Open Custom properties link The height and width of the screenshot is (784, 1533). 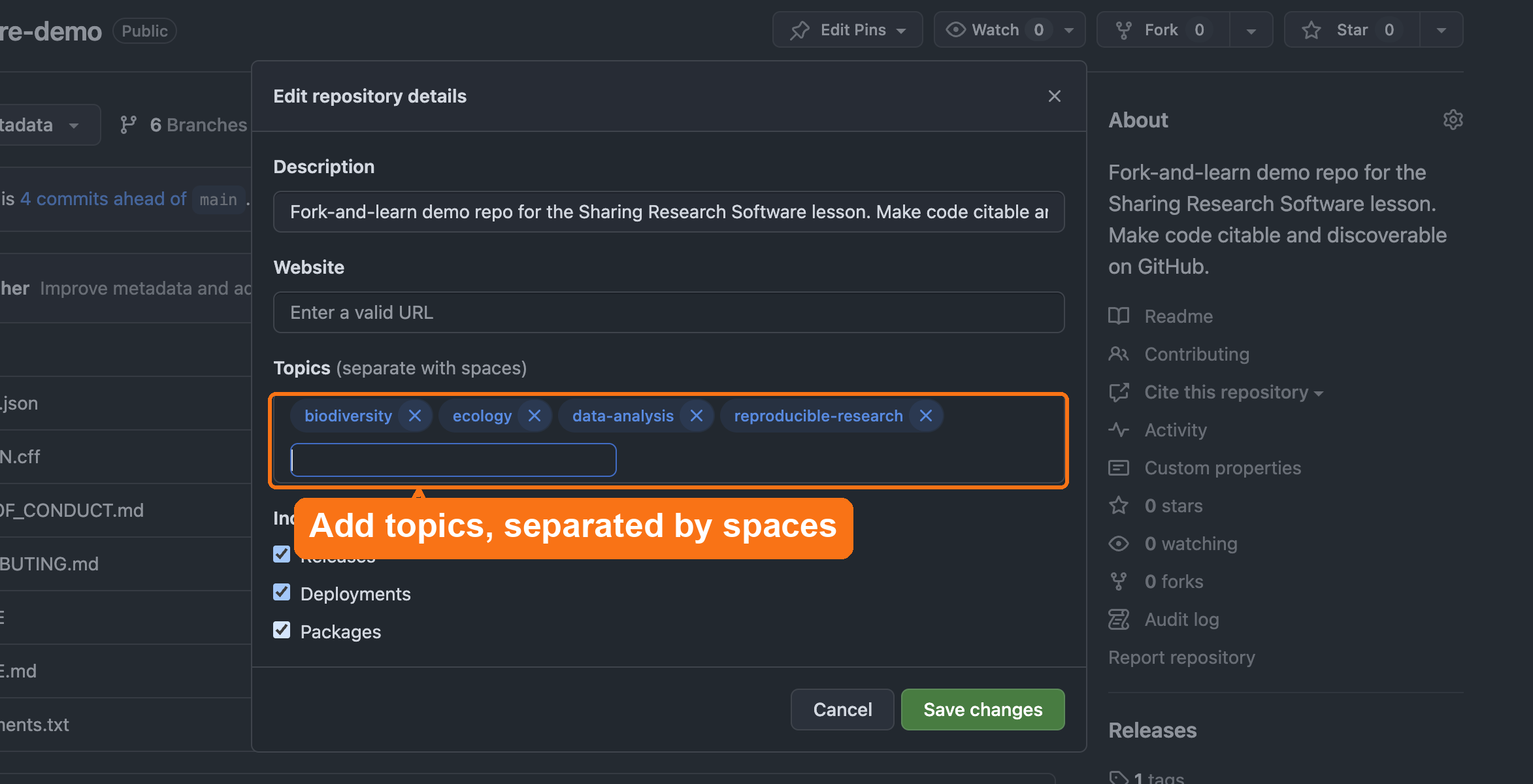[x=1223, y=468]
